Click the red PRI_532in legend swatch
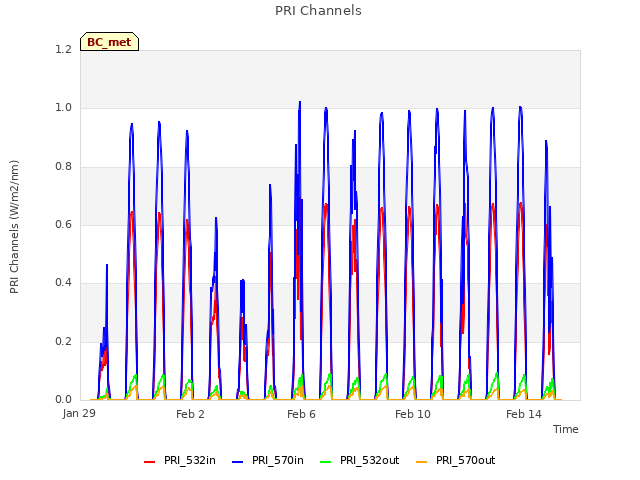 coord(149,462)
